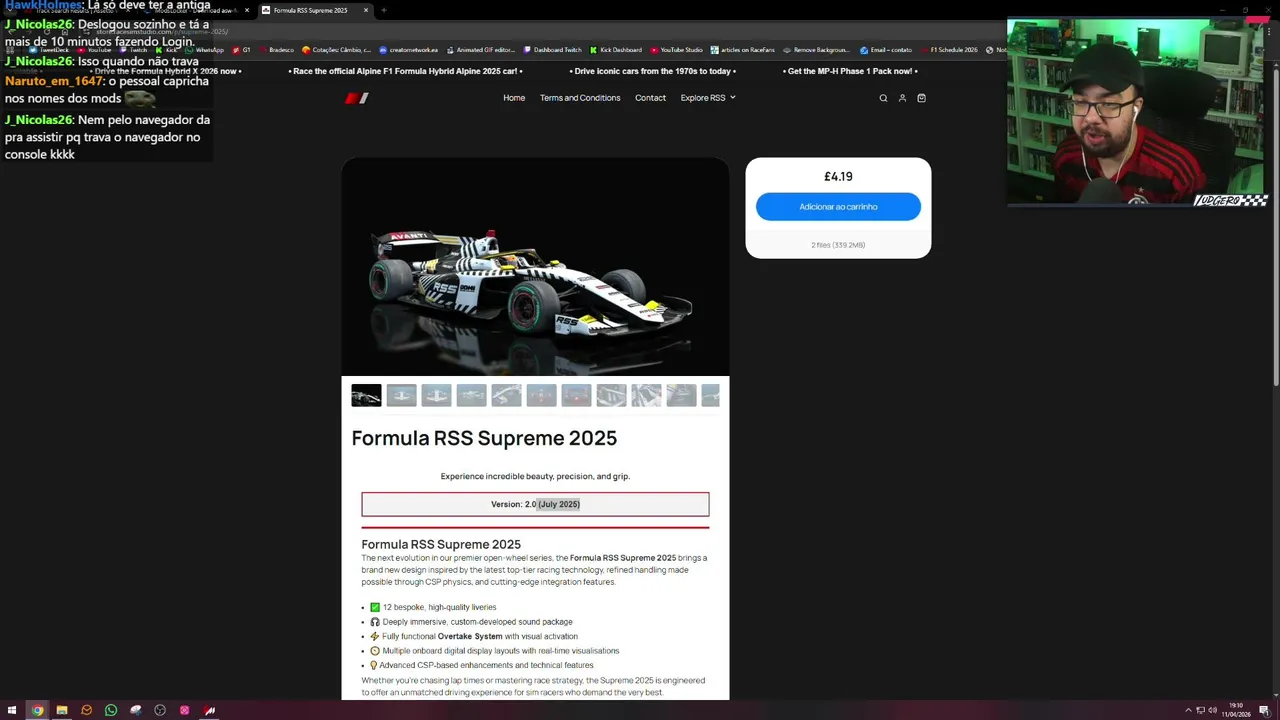Click the taskbar clock showing 19:10

(1238, 711)
